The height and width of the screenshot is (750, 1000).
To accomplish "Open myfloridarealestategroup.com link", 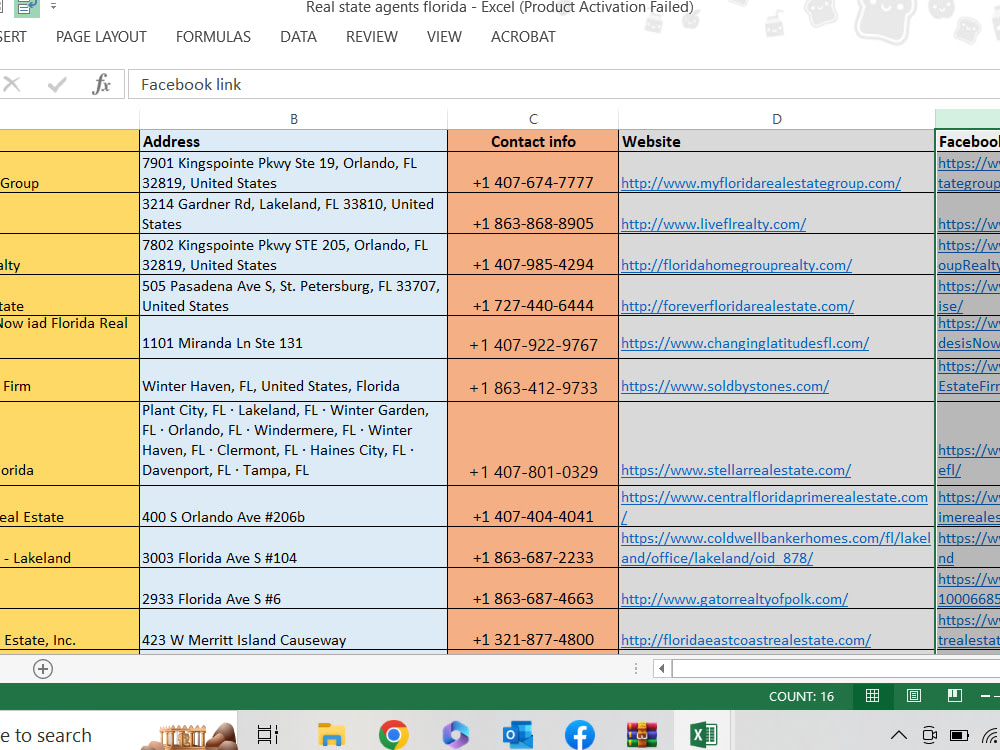I will coord(761,183).
